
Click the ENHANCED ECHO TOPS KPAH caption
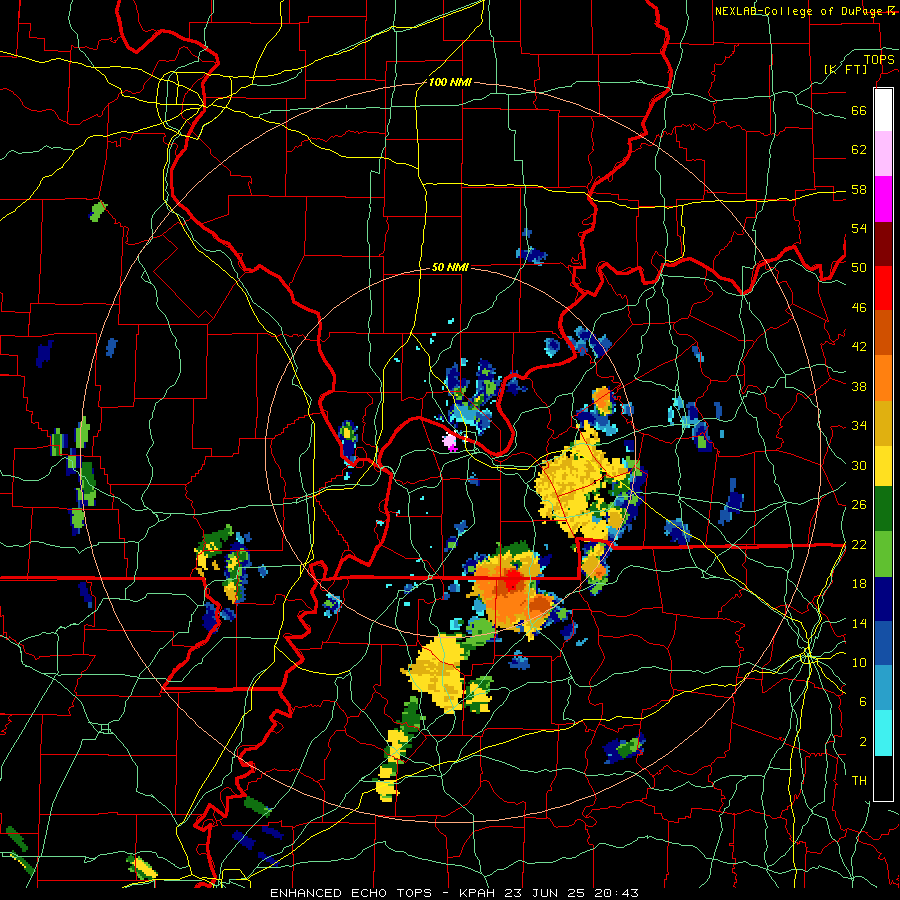[x=454, y=893]
